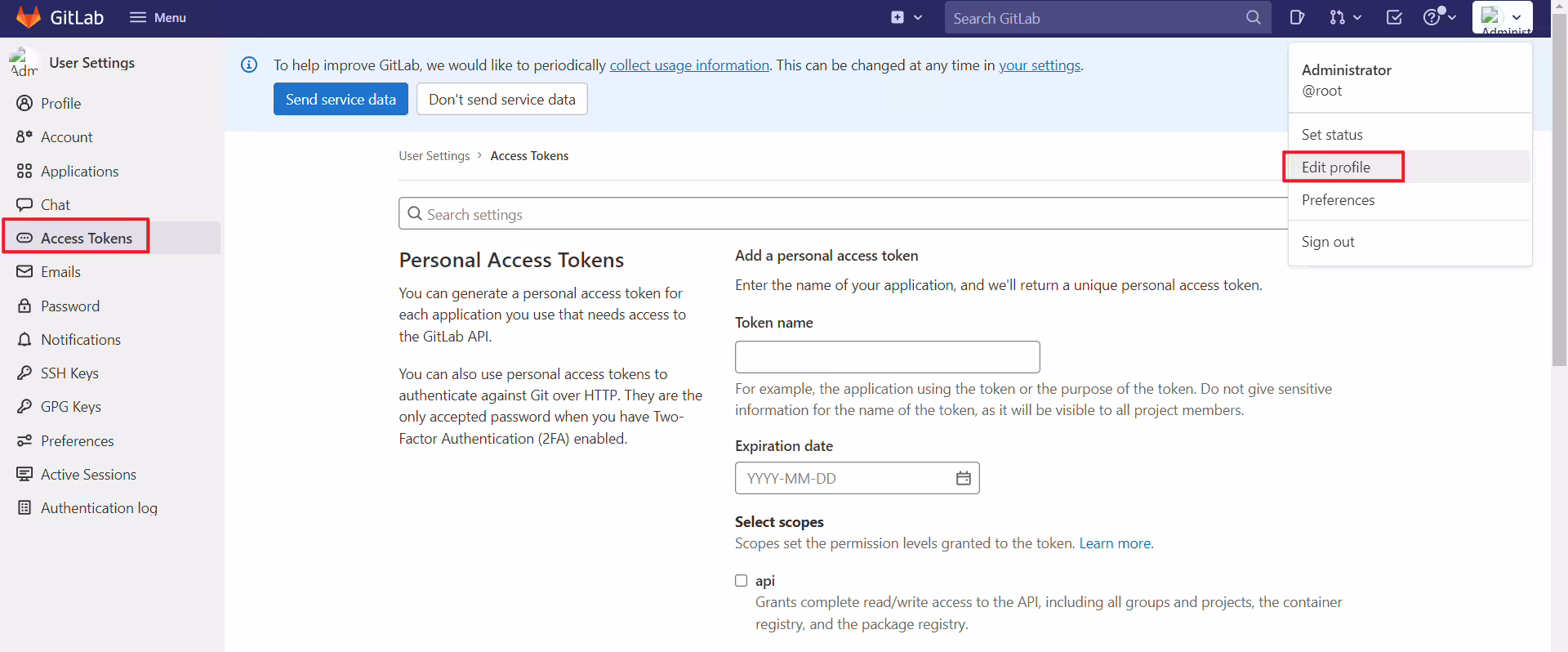Click Send service data button
Image resolution: width=1568 pixels, height=652 pixels.
(x=341, y=99)
